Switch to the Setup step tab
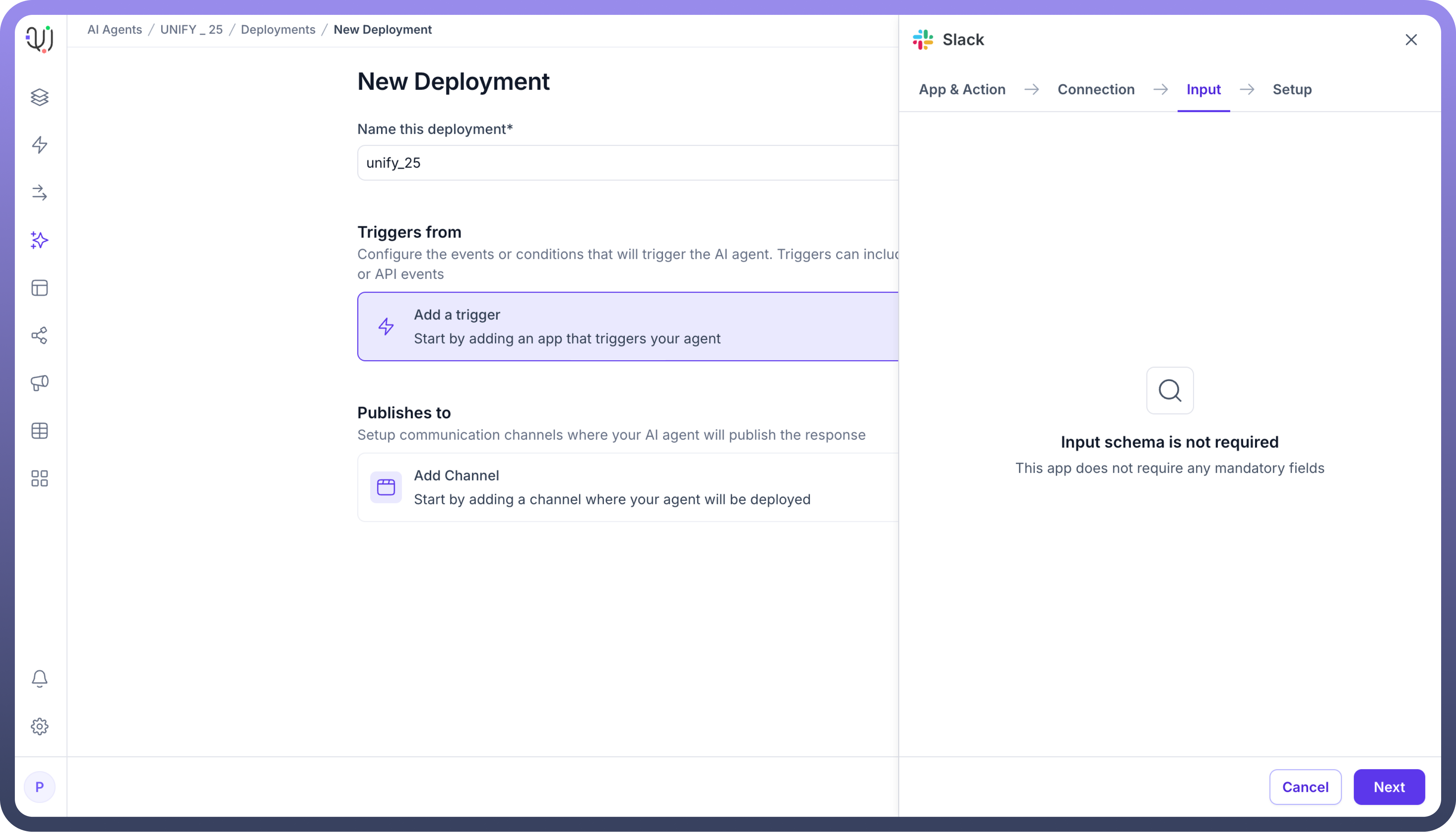 [1291, 90]
